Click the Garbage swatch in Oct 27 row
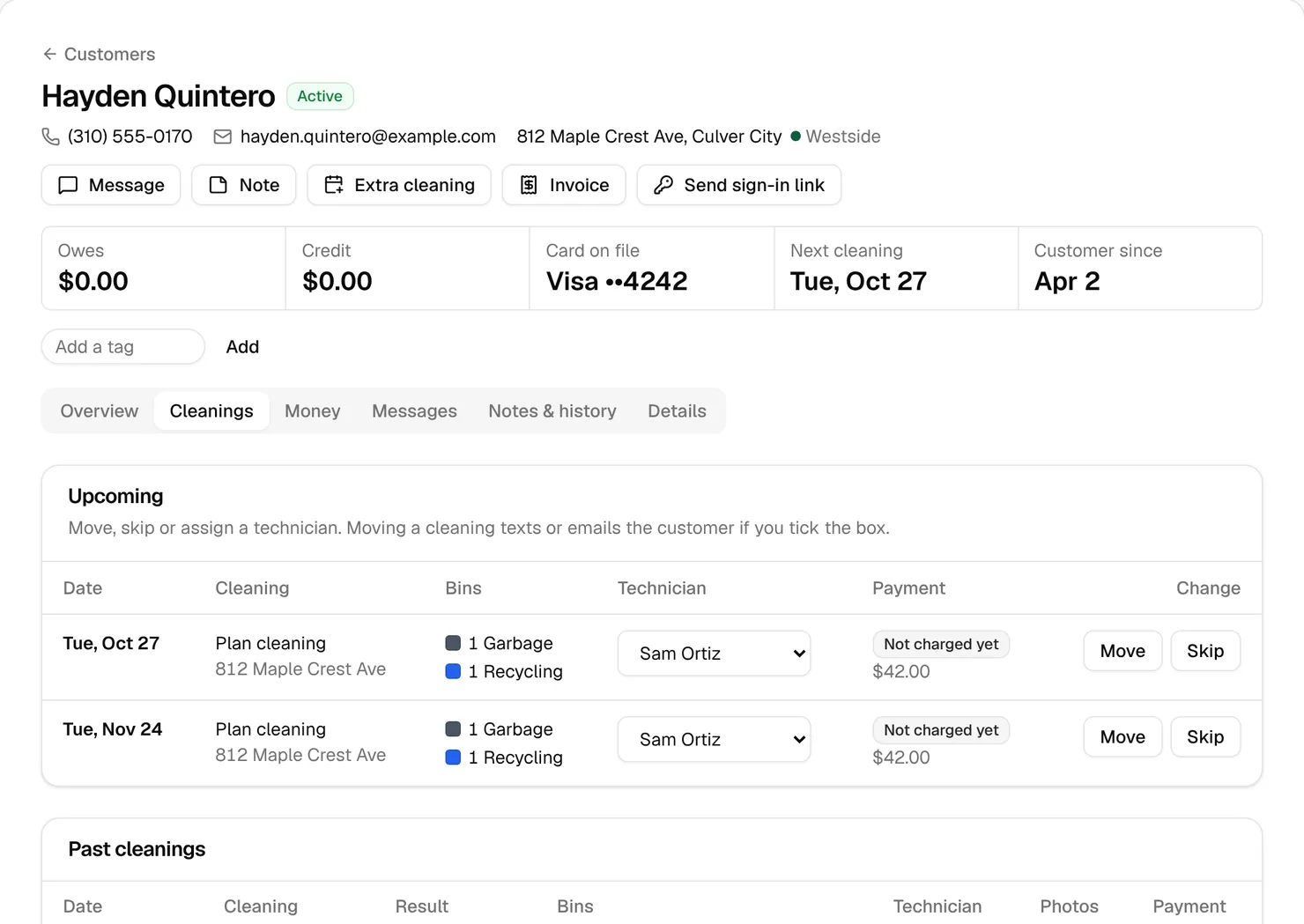The width and height of the screenshot is (1304, 924). point(453,643)
